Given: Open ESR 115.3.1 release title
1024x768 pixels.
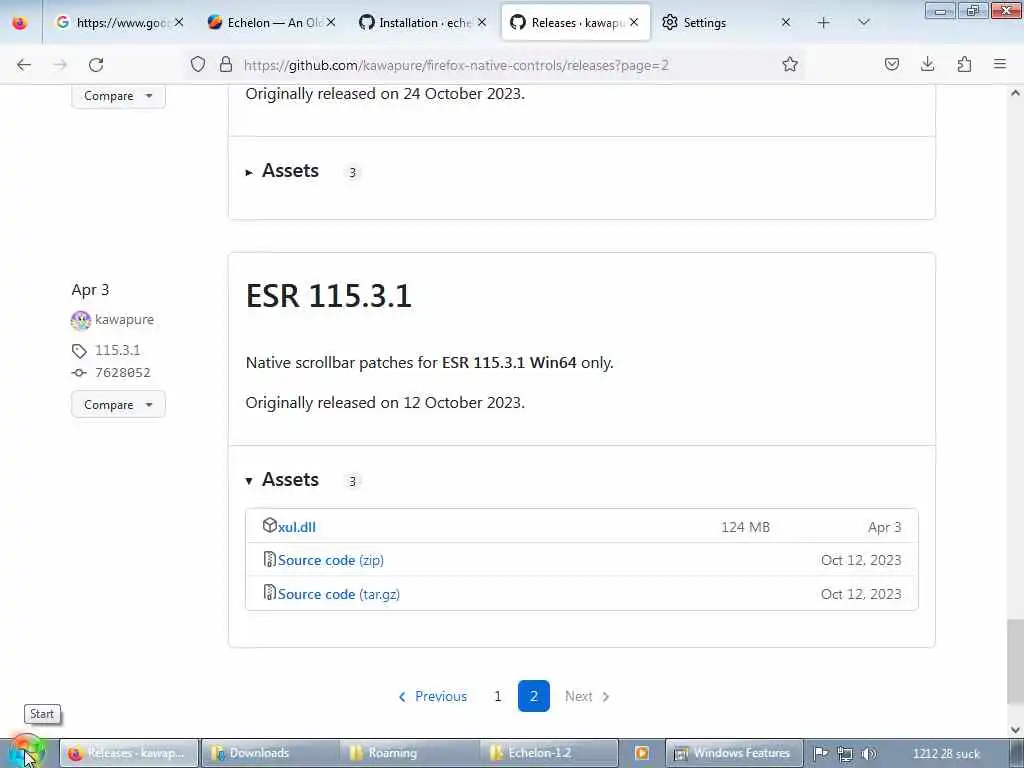Looking at the screenshot, I should coord(328,296).
